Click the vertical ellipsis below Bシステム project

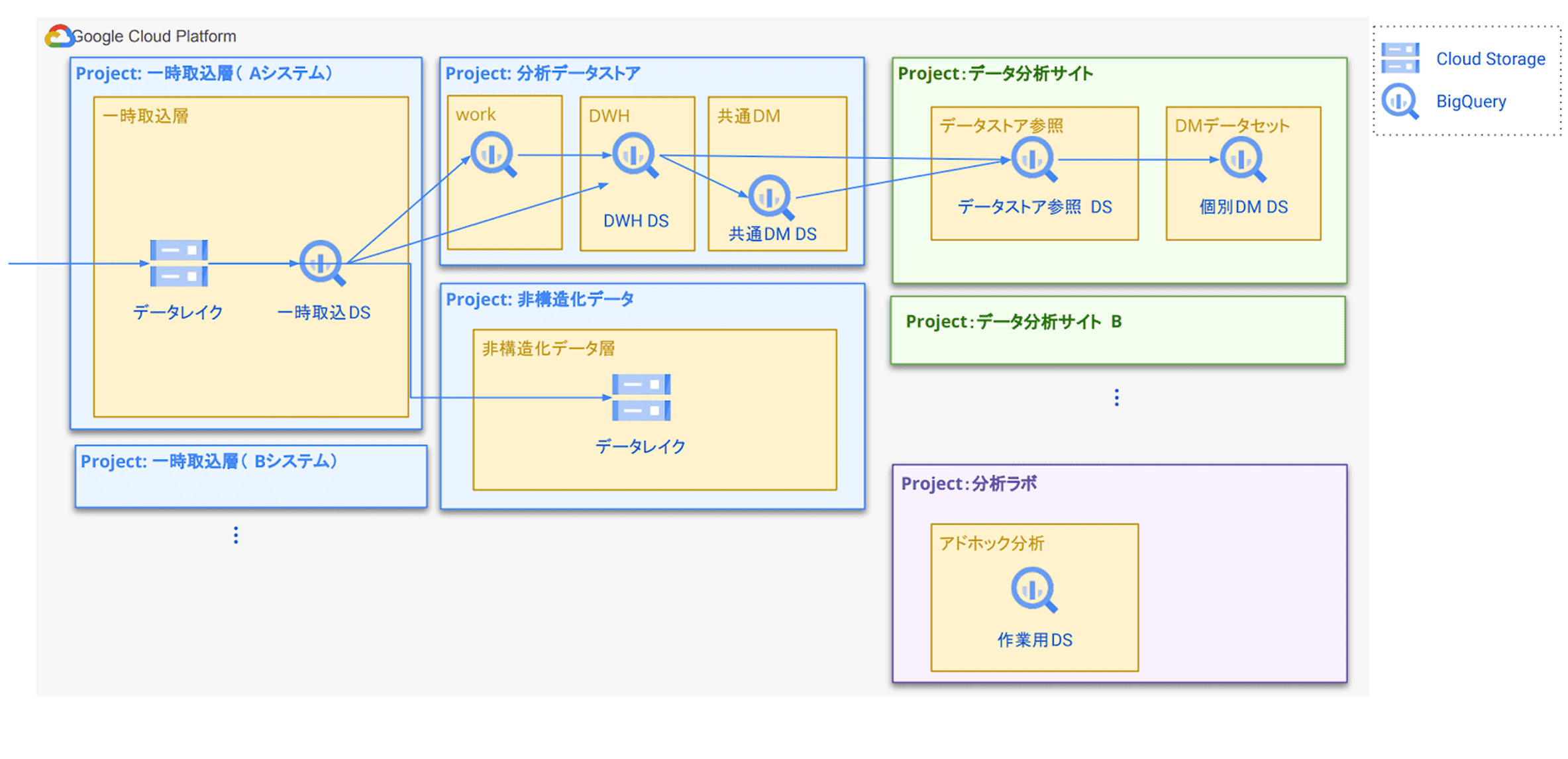point(236,535)
